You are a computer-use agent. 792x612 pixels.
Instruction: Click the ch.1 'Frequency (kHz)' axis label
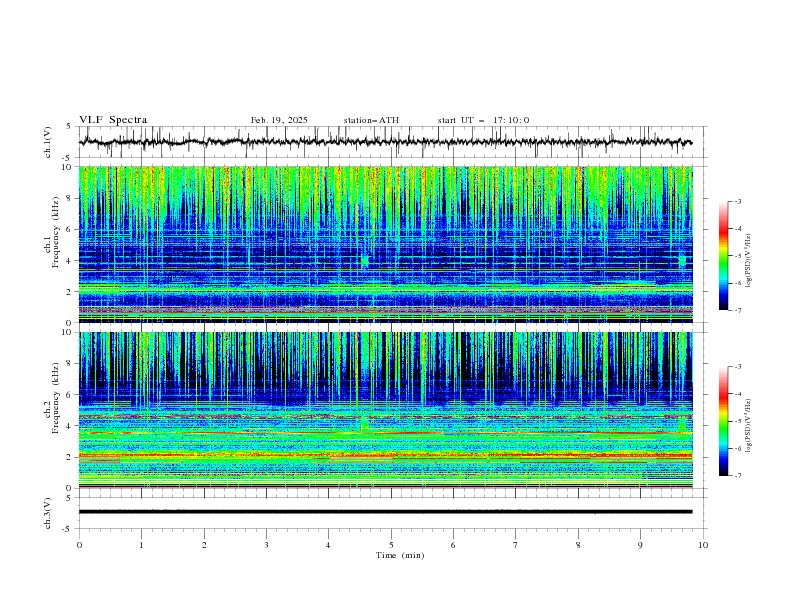56,230
